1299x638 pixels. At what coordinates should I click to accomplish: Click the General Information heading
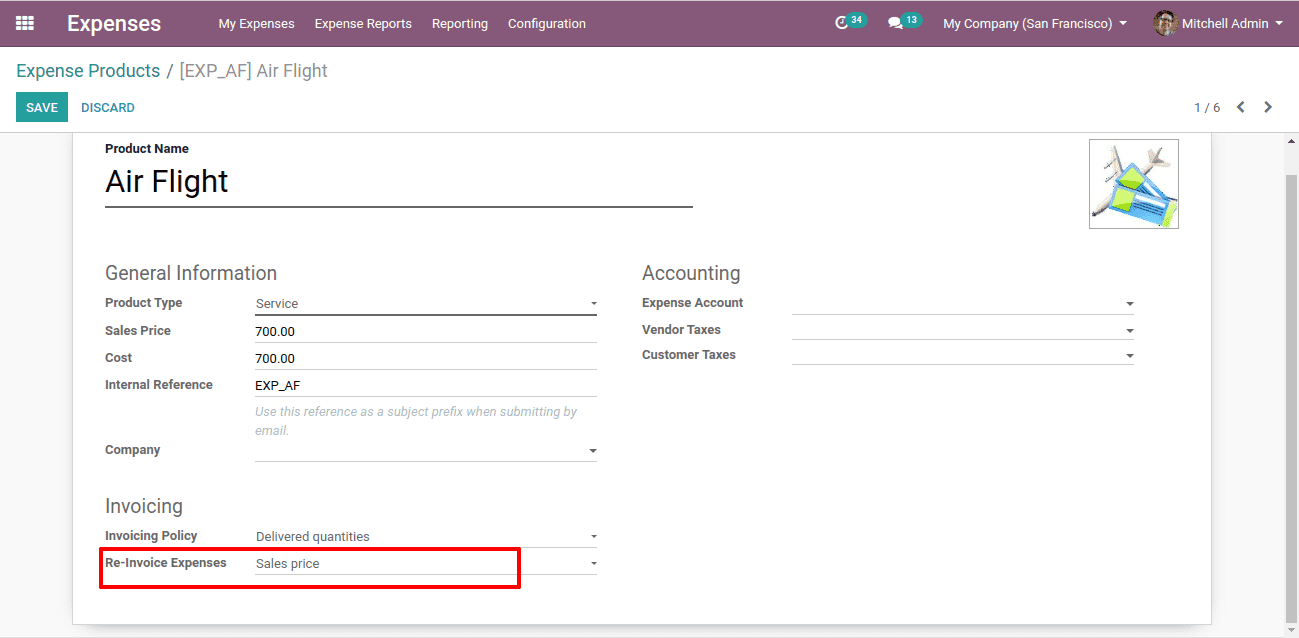(191, 273)
